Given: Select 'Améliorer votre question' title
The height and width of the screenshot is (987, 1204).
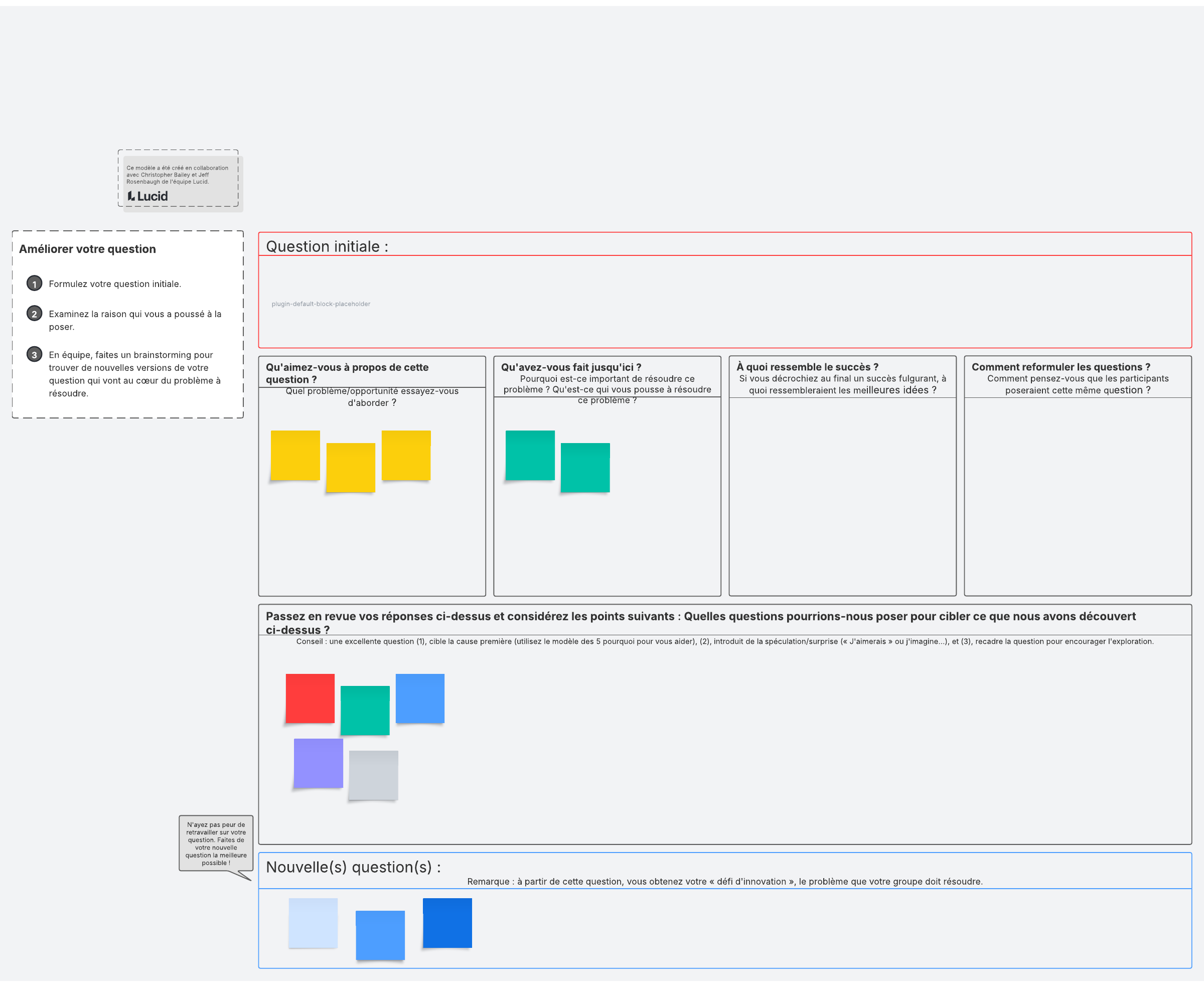Looking at the screenshot, I should tap(88, 249).
